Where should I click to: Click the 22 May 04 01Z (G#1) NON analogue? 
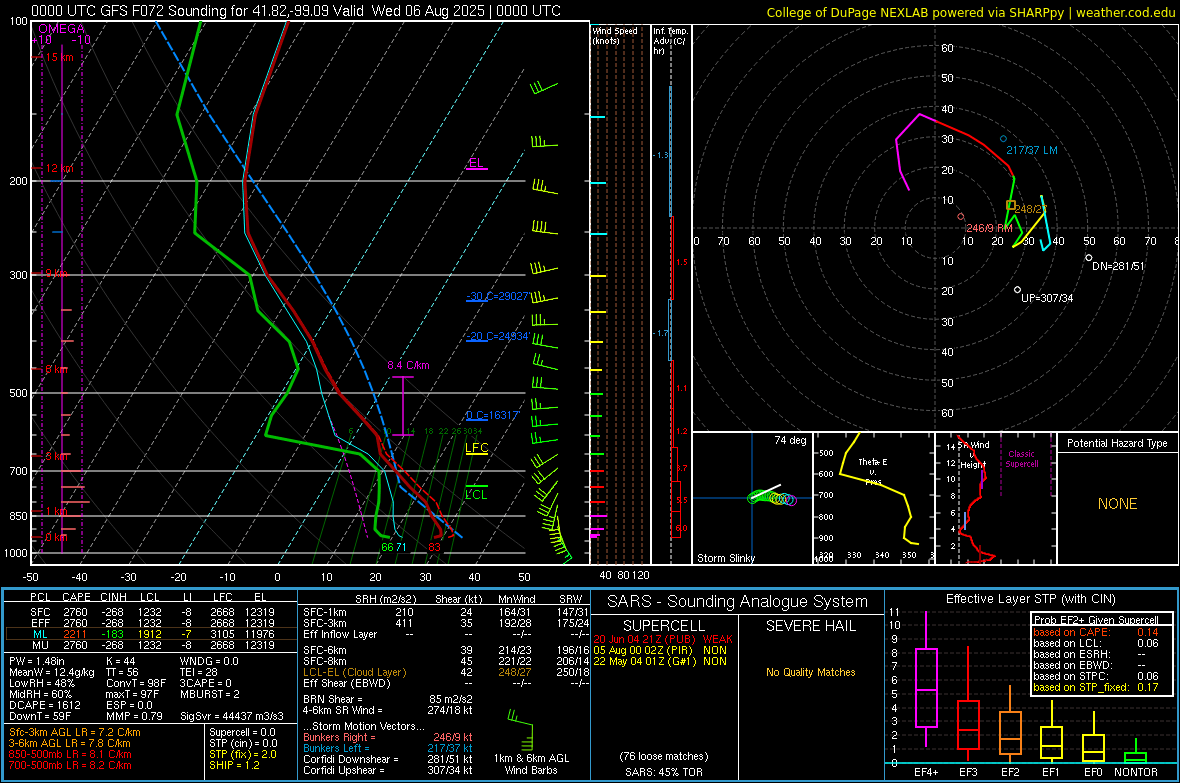[660, 661]
